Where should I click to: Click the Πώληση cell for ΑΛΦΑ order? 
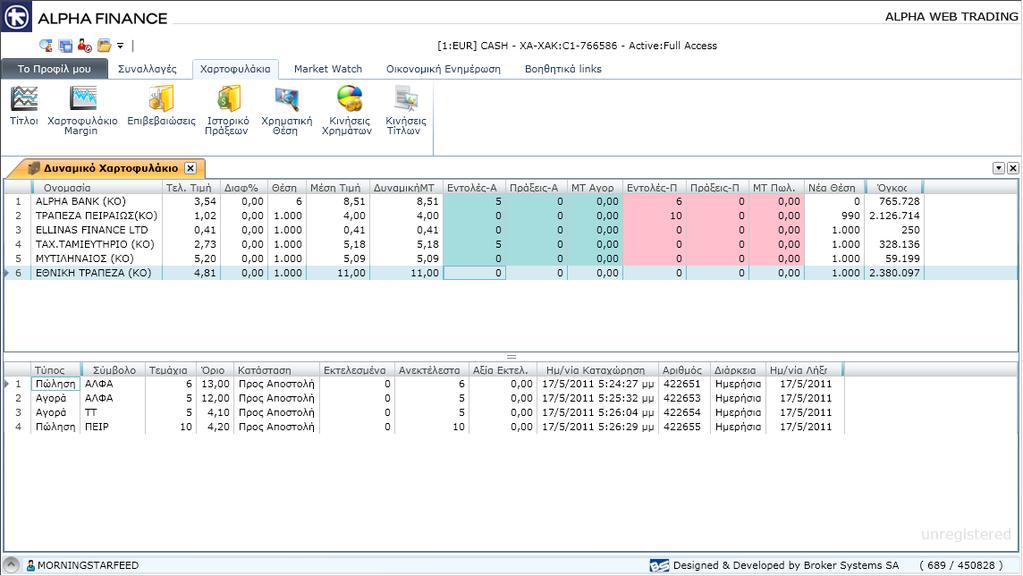click(x=55, y=384)
